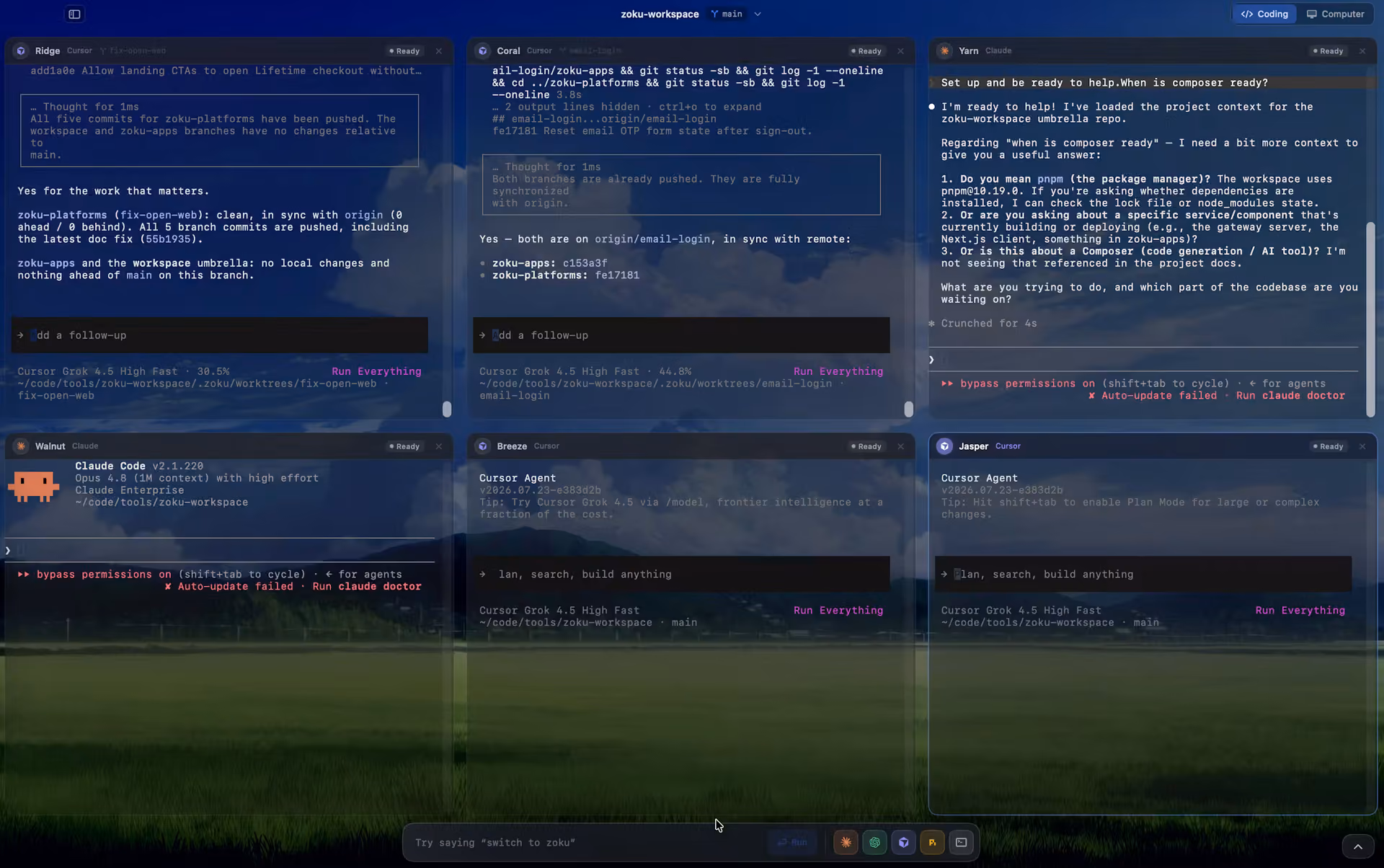This screenshot has height=868, width=1384.
Task: Click the Ready status in Jasper pane
Action: pyautogui.click(x=1328, y=446)
